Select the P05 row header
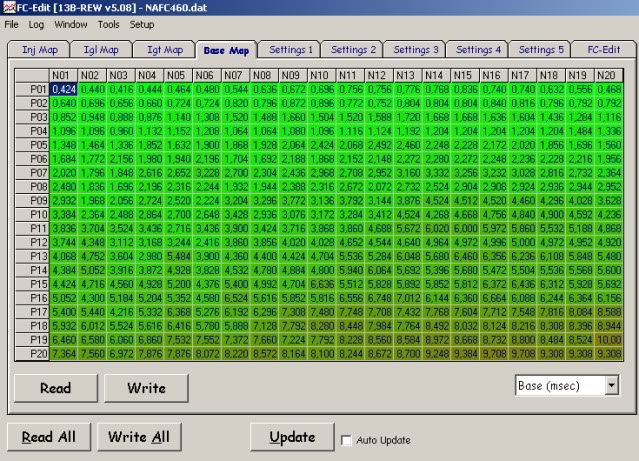 click(32, 145)
